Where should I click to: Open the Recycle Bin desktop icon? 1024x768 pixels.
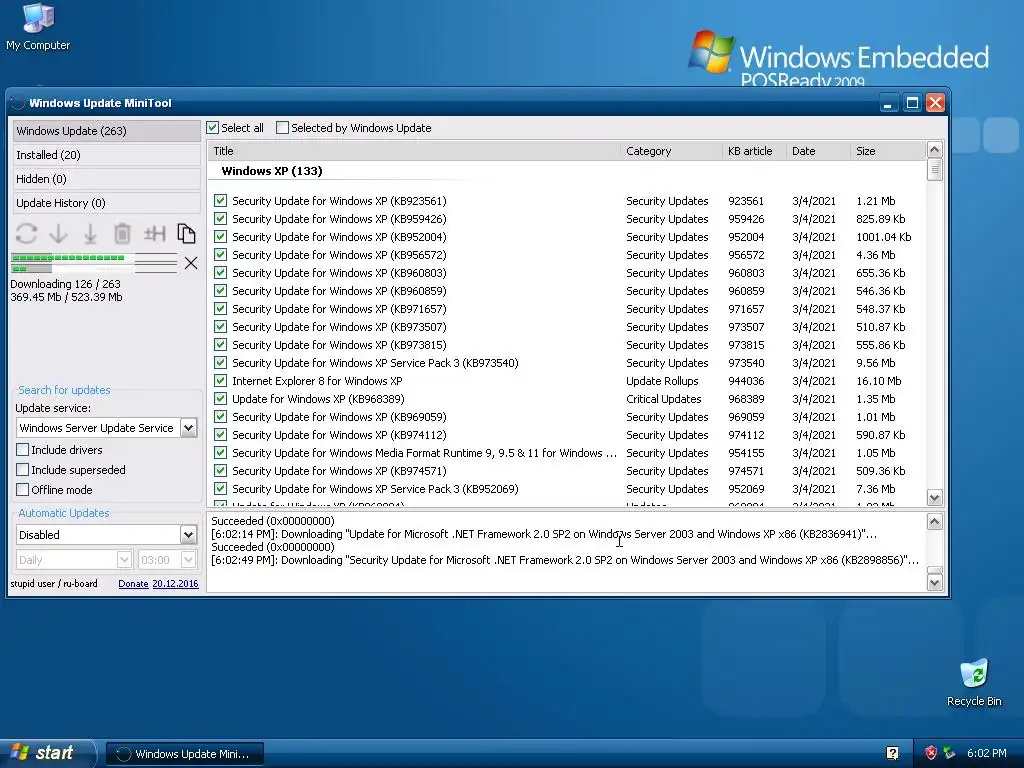(x=974, y=682)
